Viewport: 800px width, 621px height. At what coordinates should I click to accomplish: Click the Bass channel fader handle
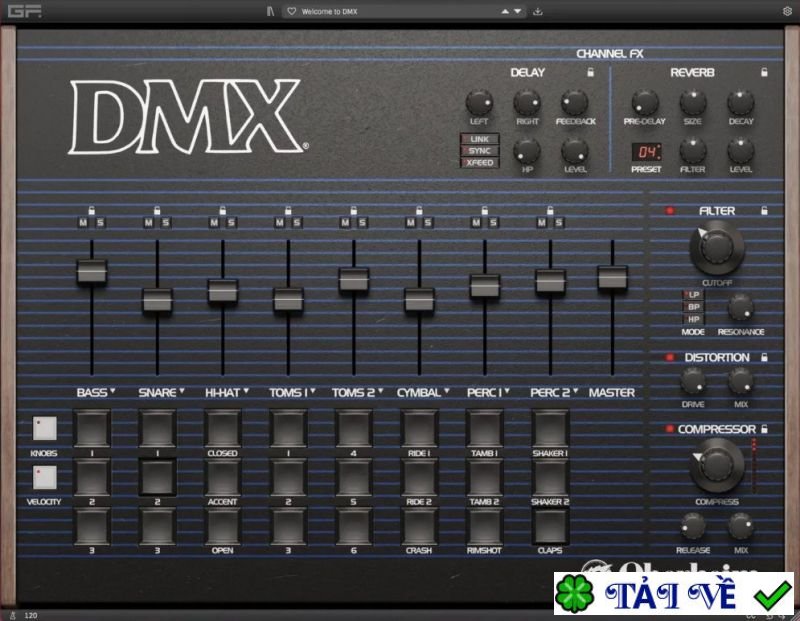[x=92, y=271]
